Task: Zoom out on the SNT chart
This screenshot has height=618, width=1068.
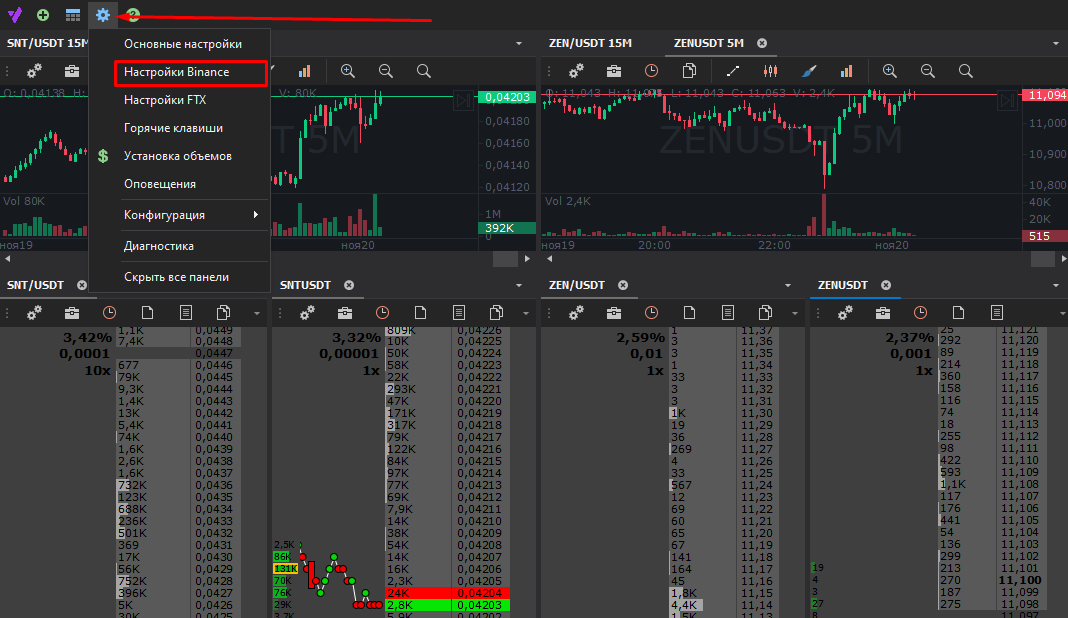Action: pos(386,71)
